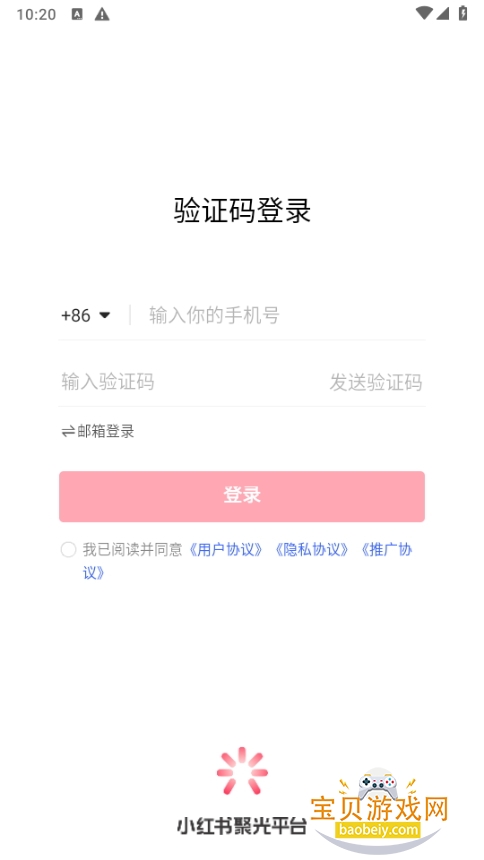Viewport: 484px width, 860px height.
Task: Tap the warning triangle notification icon
Action: pyautogui.click(x=102, y=14)
